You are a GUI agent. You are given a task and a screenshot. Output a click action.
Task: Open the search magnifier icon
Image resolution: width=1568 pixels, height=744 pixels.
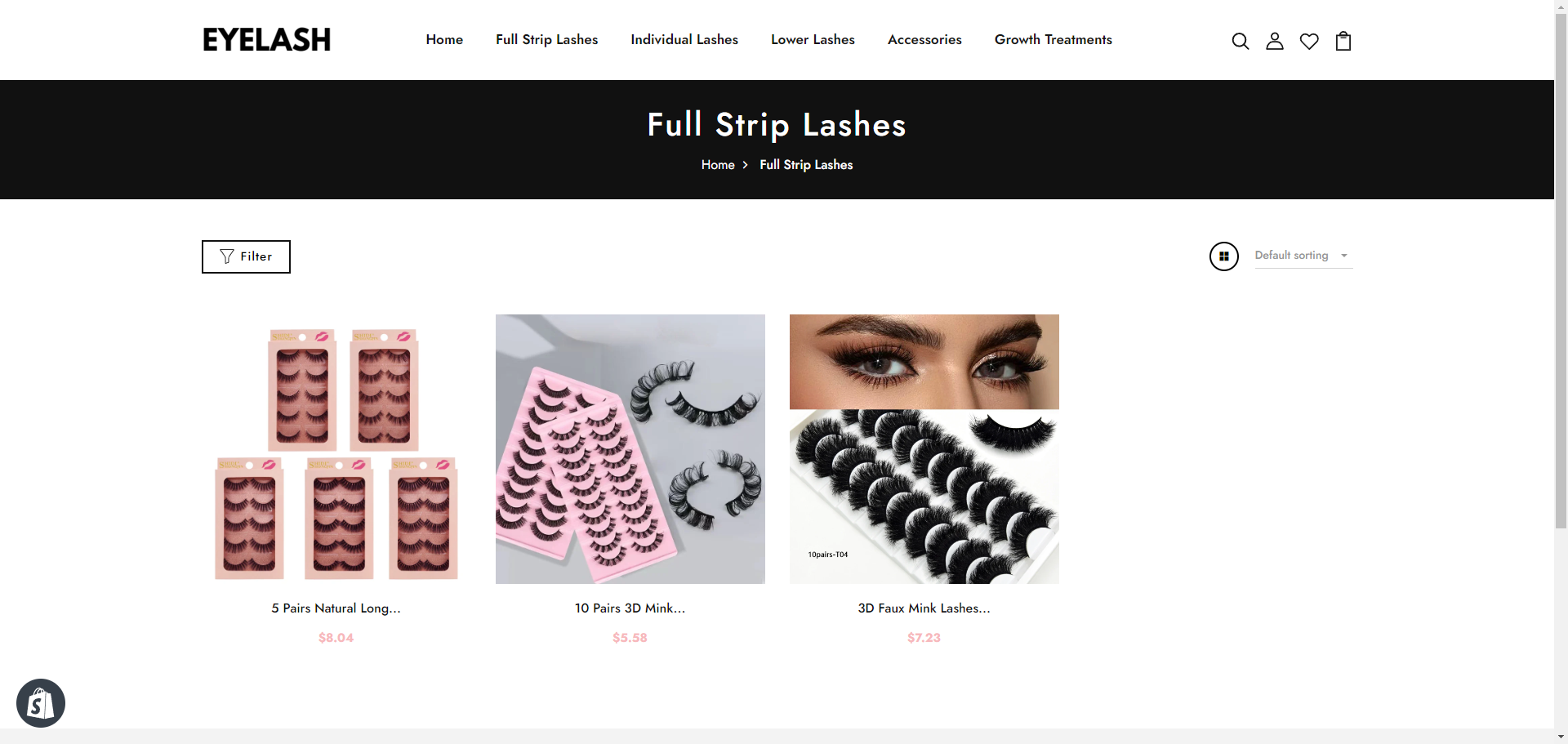tap(1240, 41)
